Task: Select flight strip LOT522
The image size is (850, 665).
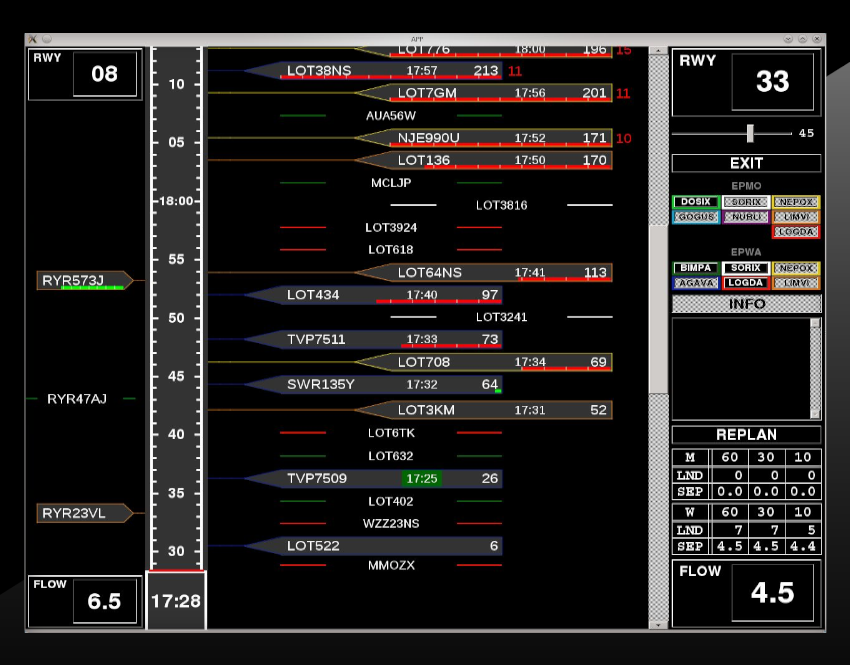Action: (380, 546)
